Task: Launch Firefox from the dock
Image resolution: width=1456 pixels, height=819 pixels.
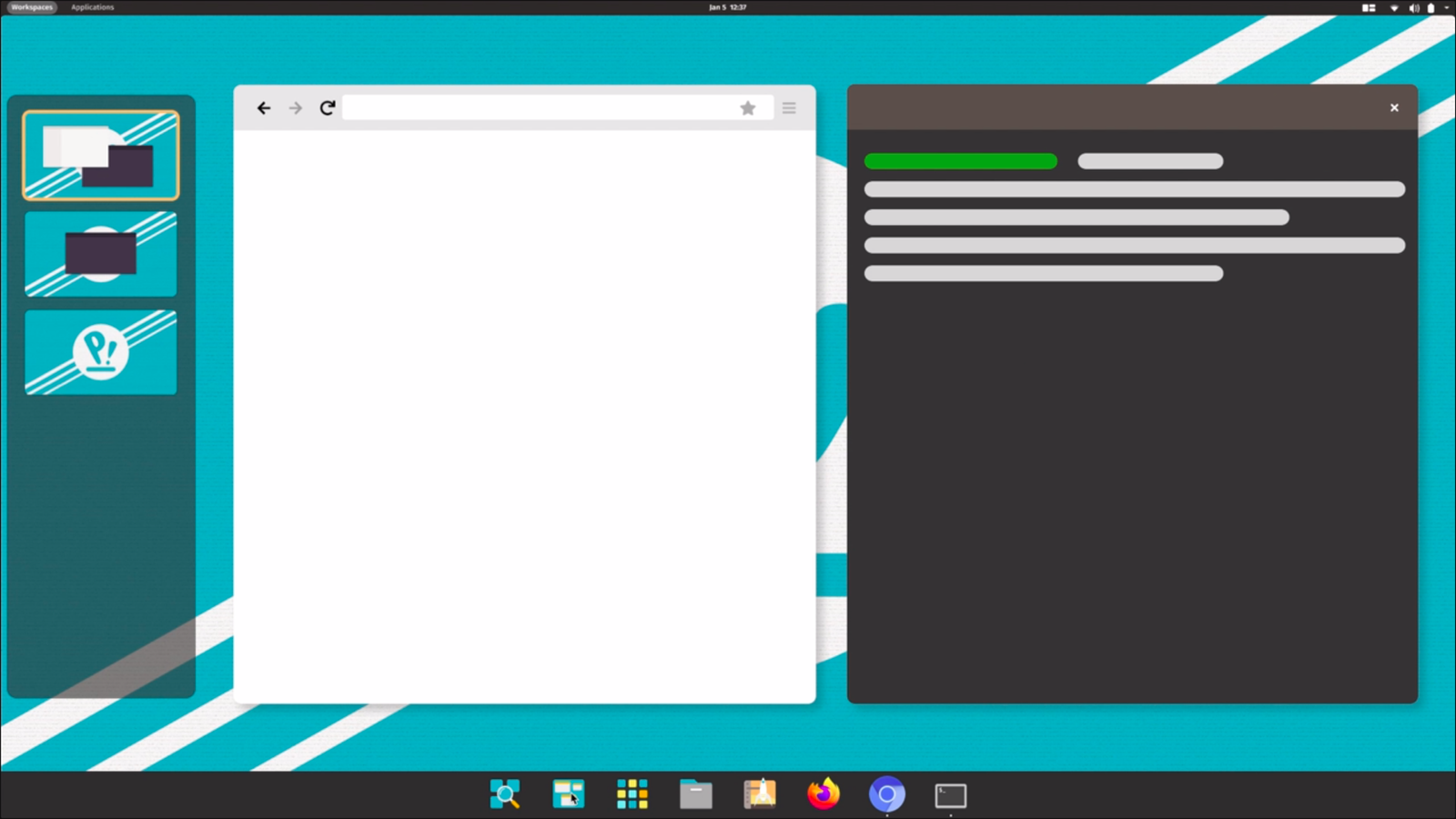Action: [824, 794]
